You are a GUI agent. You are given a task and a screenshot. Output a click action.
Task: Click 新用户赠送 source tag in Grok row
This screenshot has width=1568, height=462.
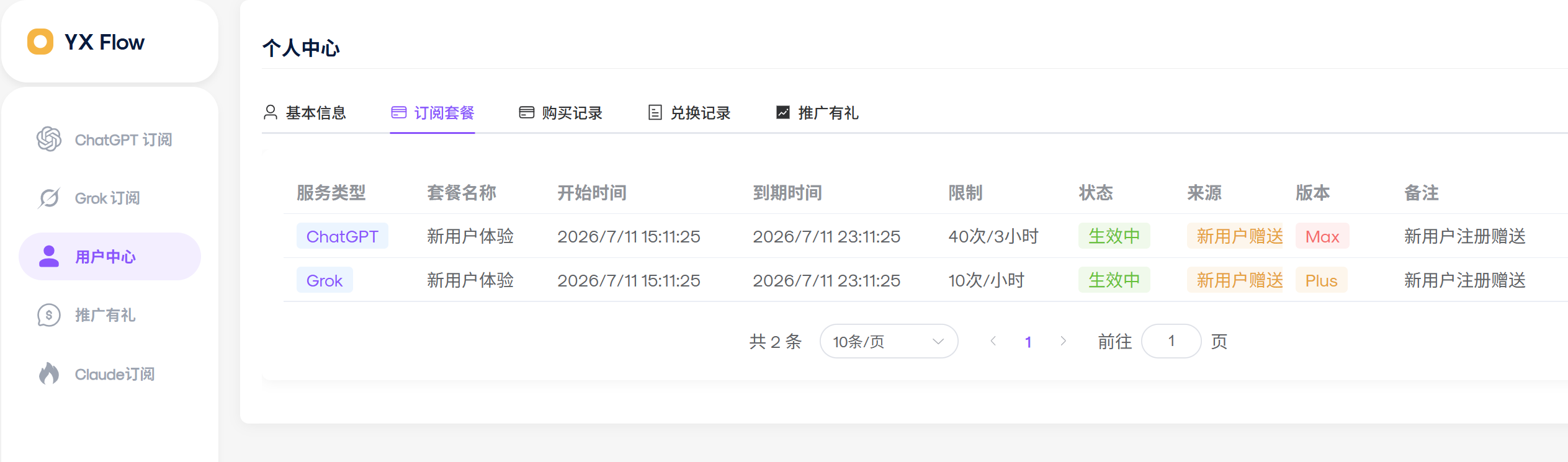[1235, 280]
